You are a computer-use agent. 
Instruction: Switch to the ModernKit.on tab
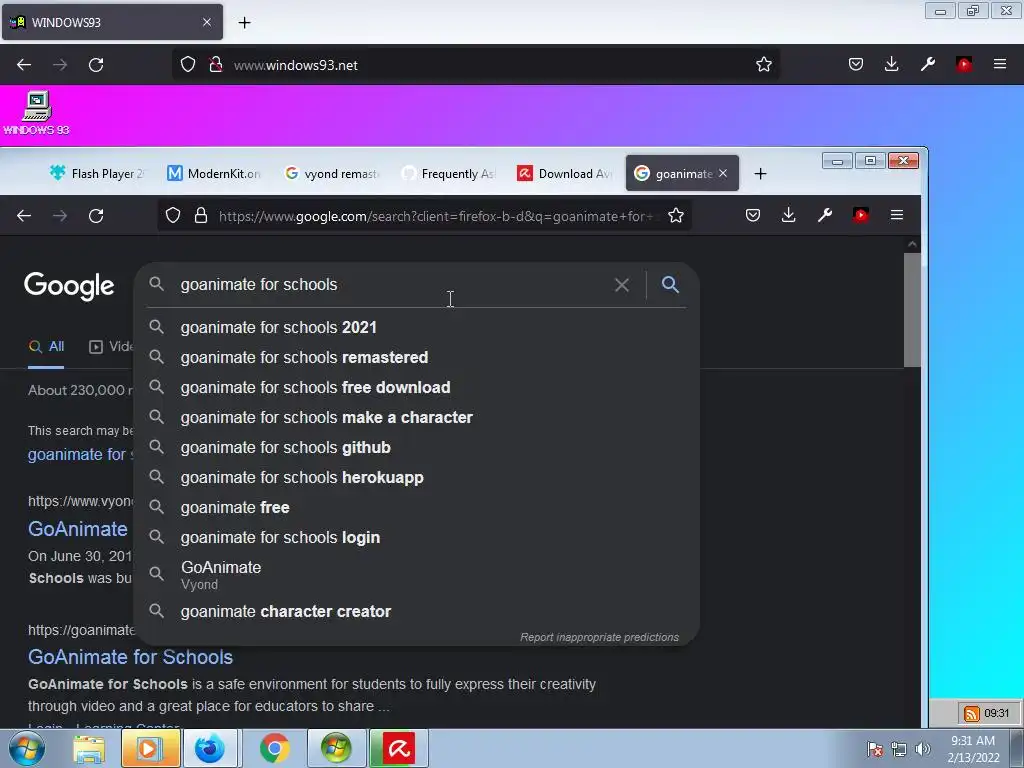point(214,174)
